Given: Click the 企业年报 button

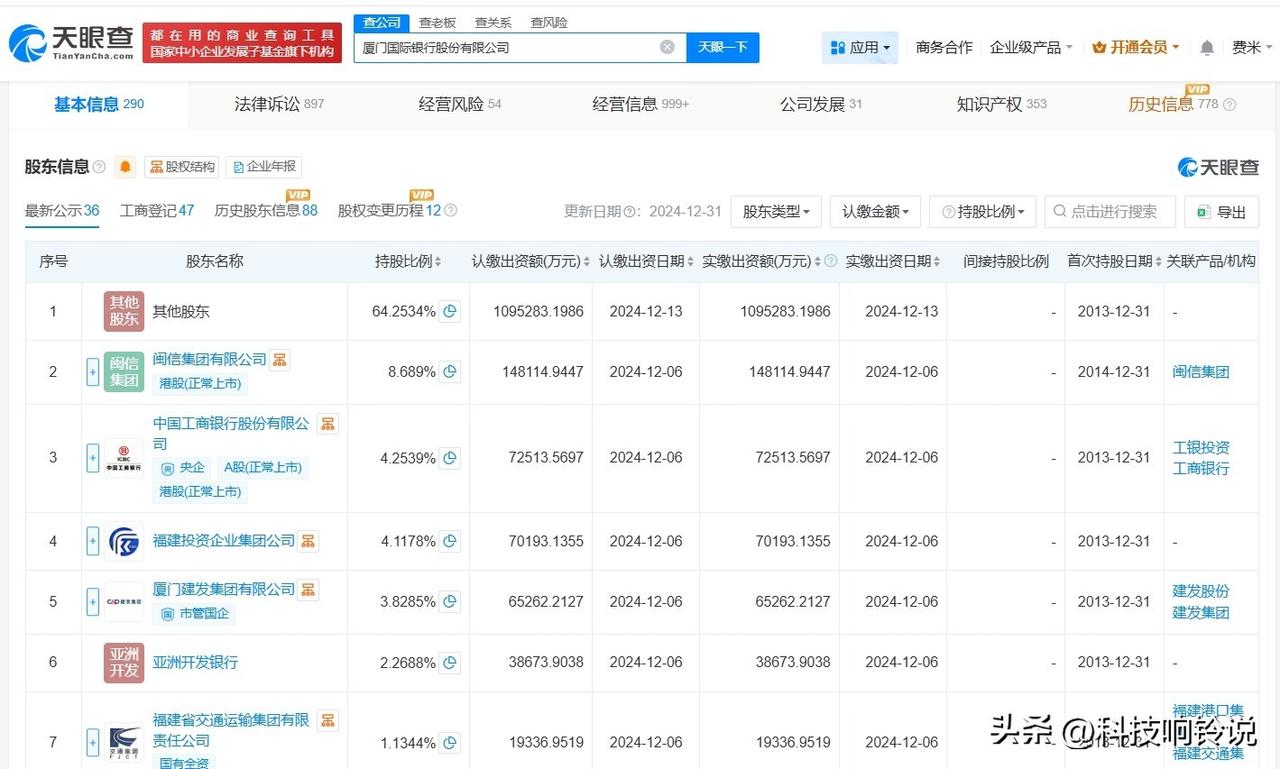Looking at the screenshot, I should [x=263, y=167].
